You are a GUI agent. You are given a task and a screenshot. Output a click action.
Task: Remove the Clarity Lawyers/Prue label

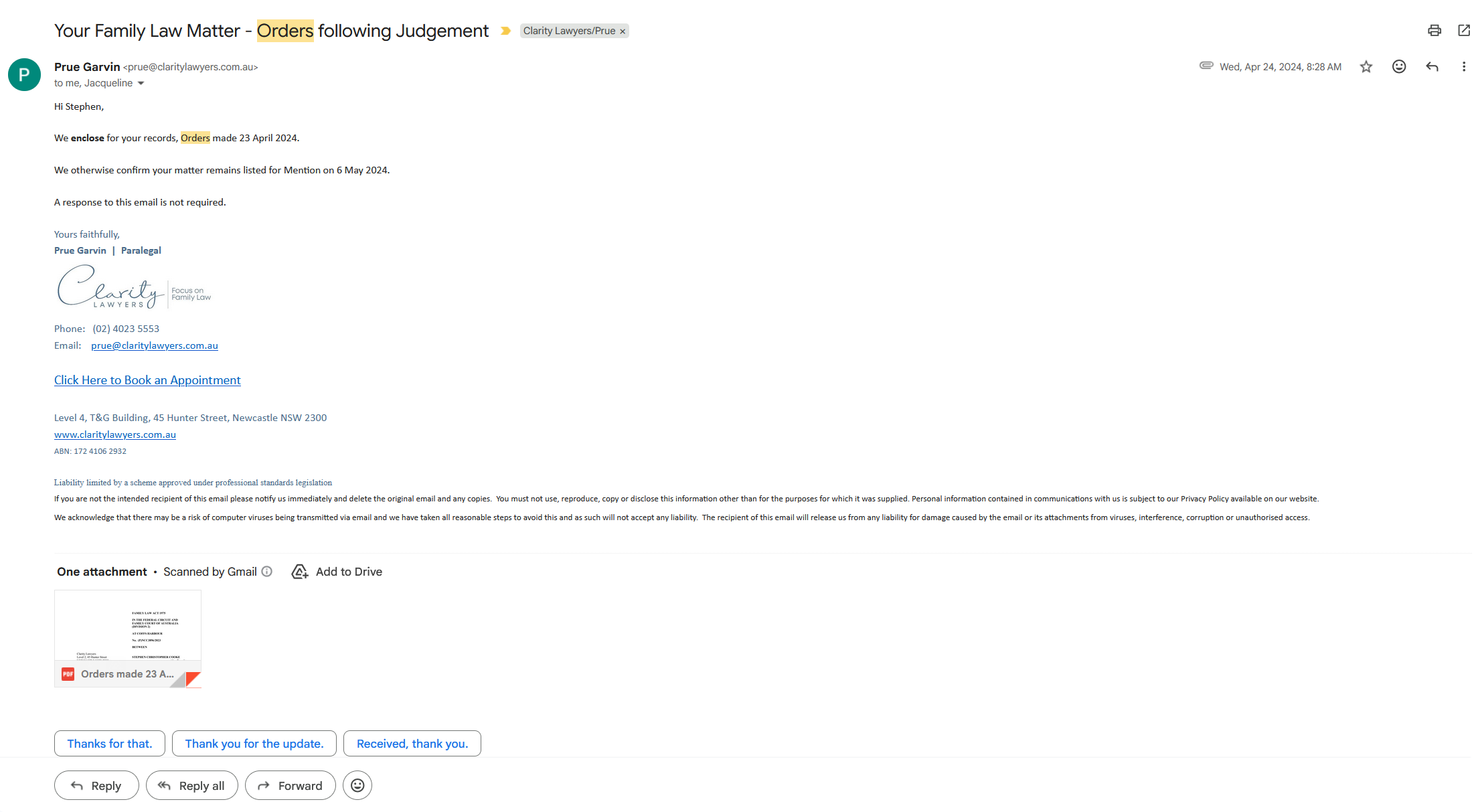point(623,31)
